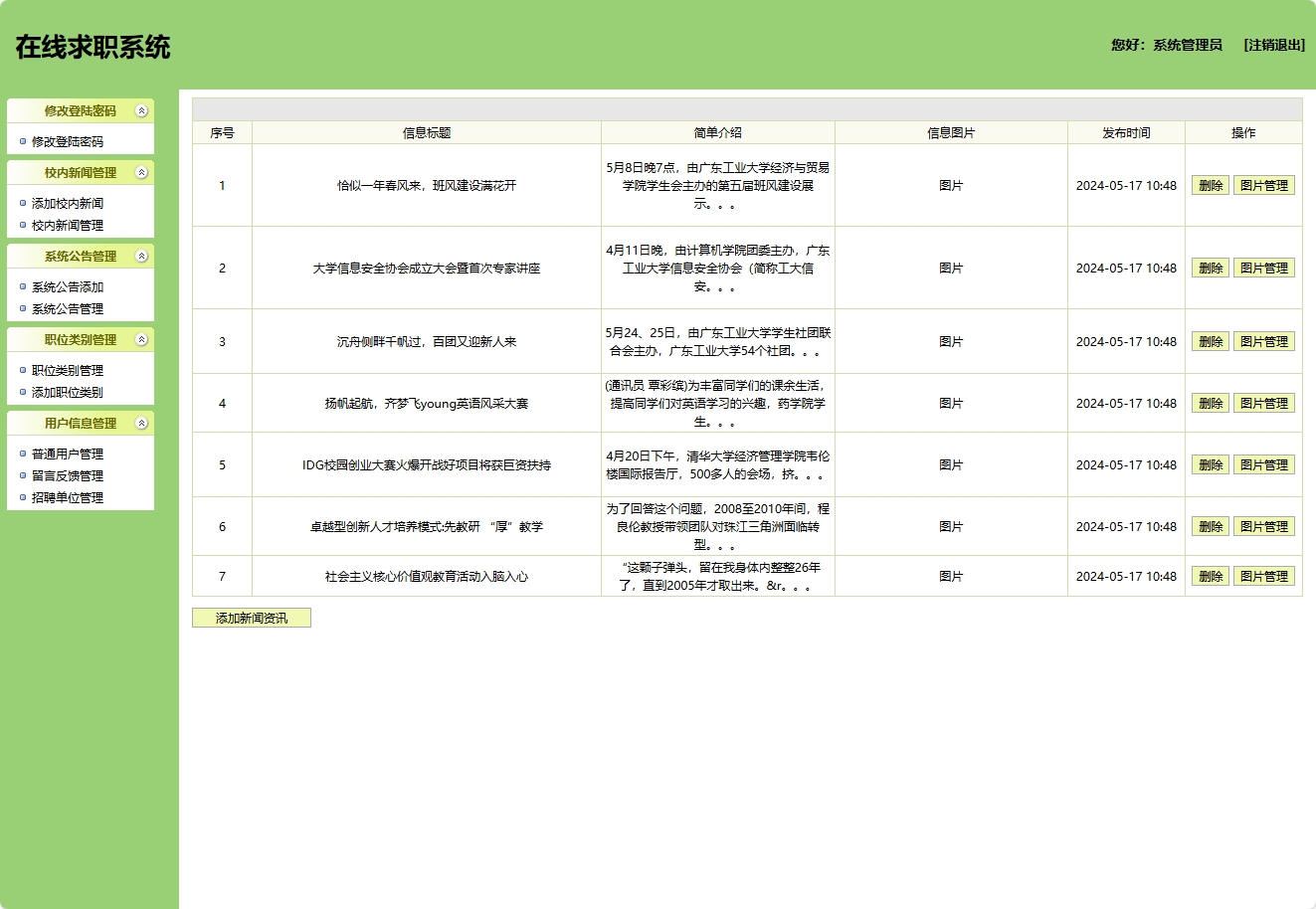This screenshot has width=1316, height=909.
Task: Click the icon beside 系统公告管理 item
Action: point(24,309)
